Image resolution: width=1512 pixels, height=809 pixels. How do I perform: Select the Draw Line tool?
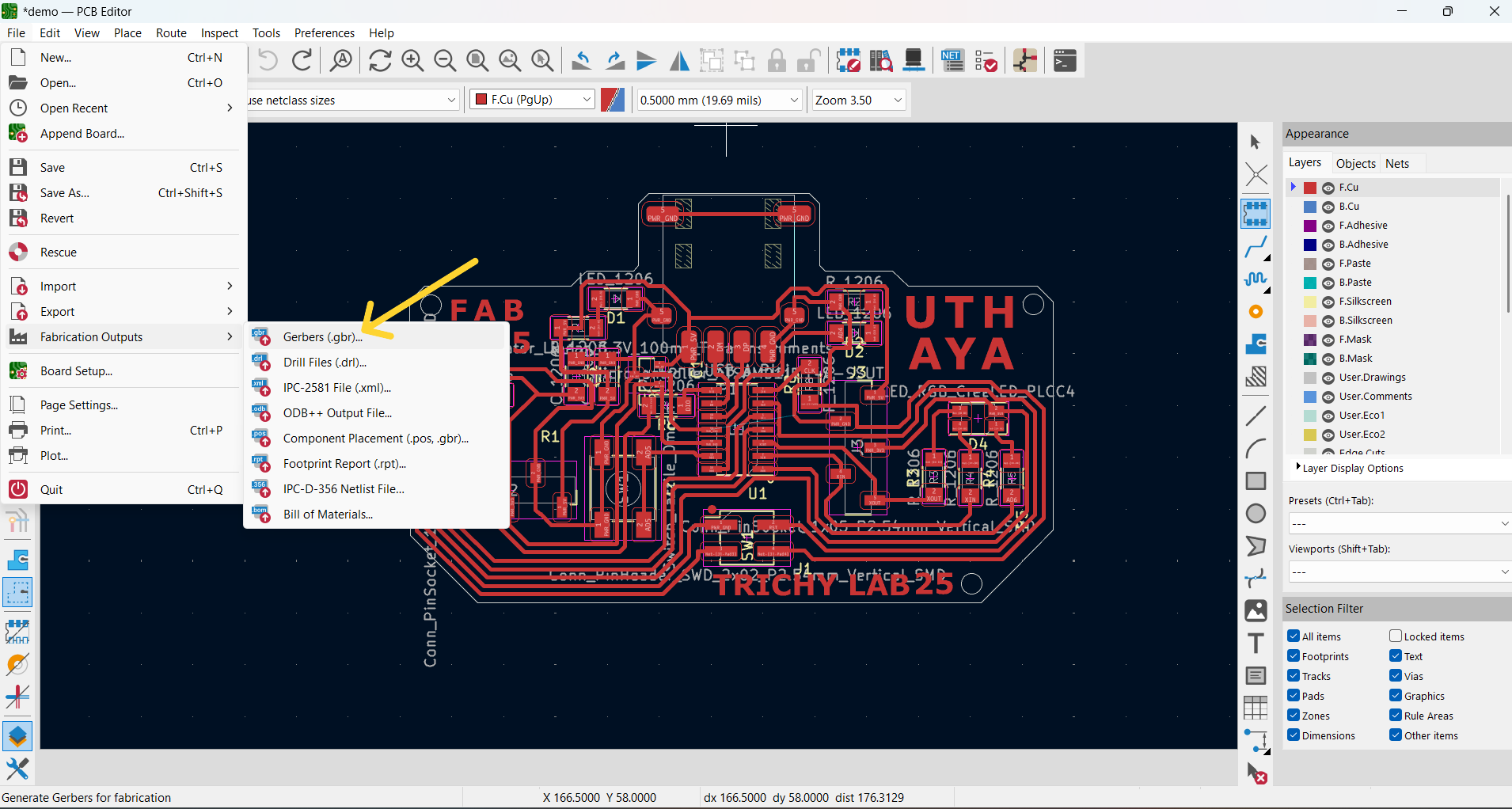click(1256, 416)
